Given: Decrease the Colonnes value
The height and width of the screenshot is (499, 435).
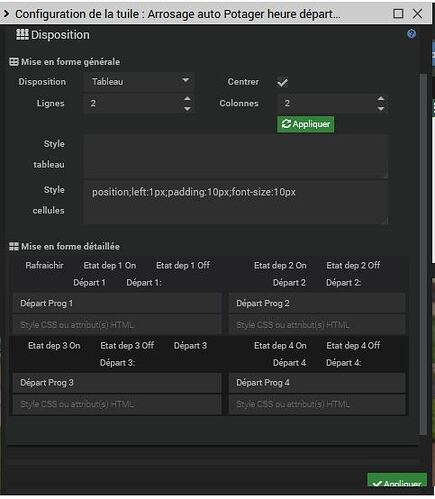Looking at the screenshot, I should (381, 109).
